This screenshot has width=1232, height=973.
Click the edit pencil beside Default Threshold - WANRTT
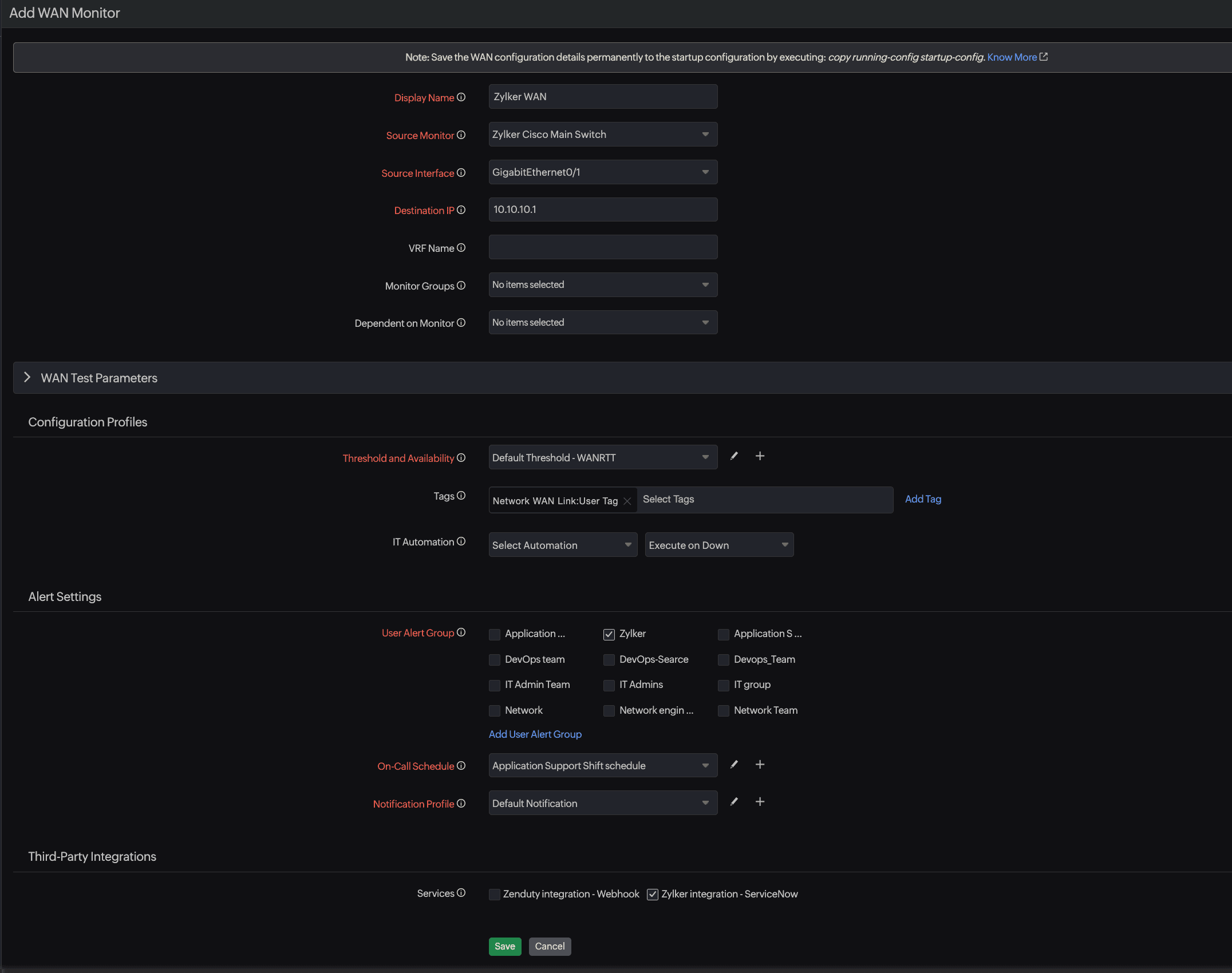click(x=734, y=456)
